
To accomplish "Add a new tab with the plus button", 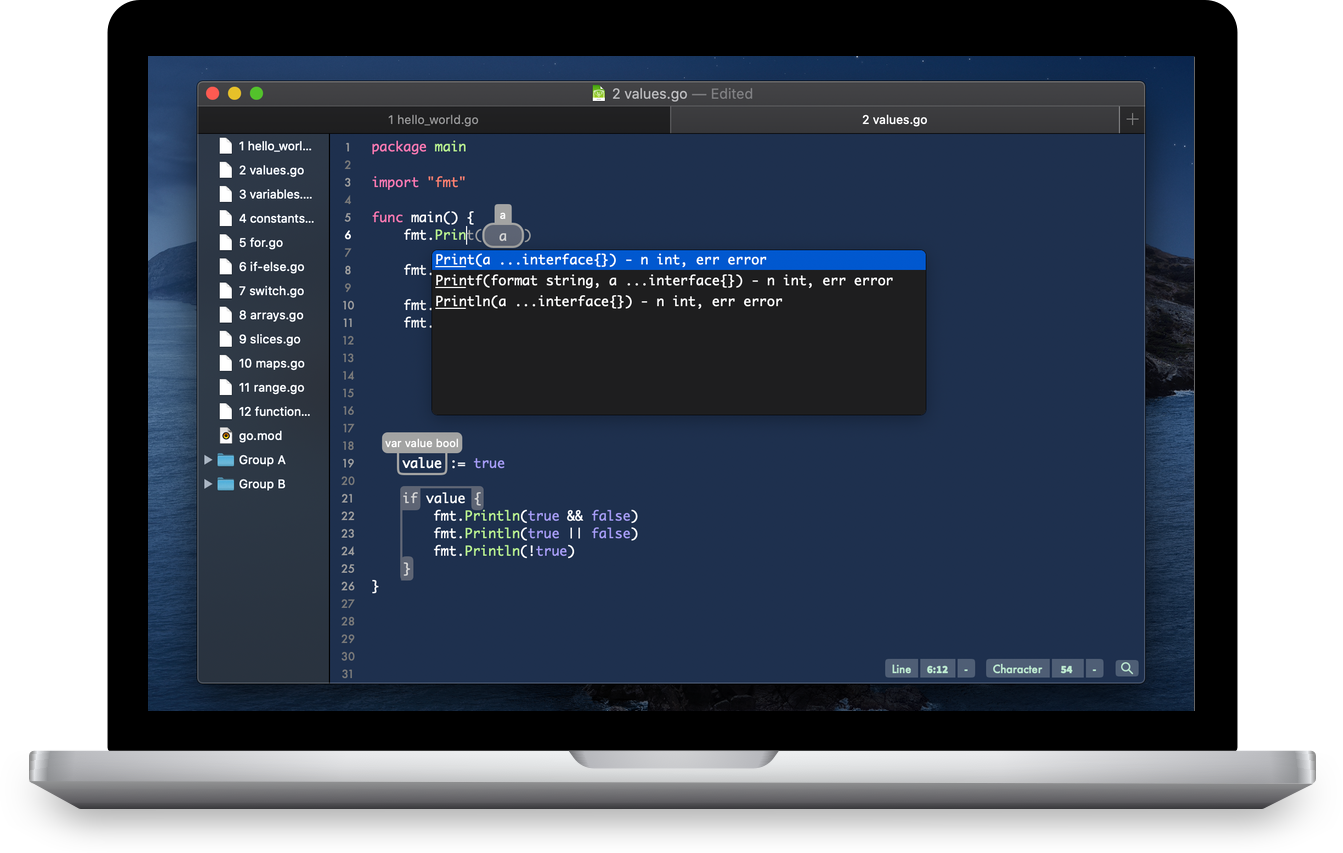I will [1132, 119].
